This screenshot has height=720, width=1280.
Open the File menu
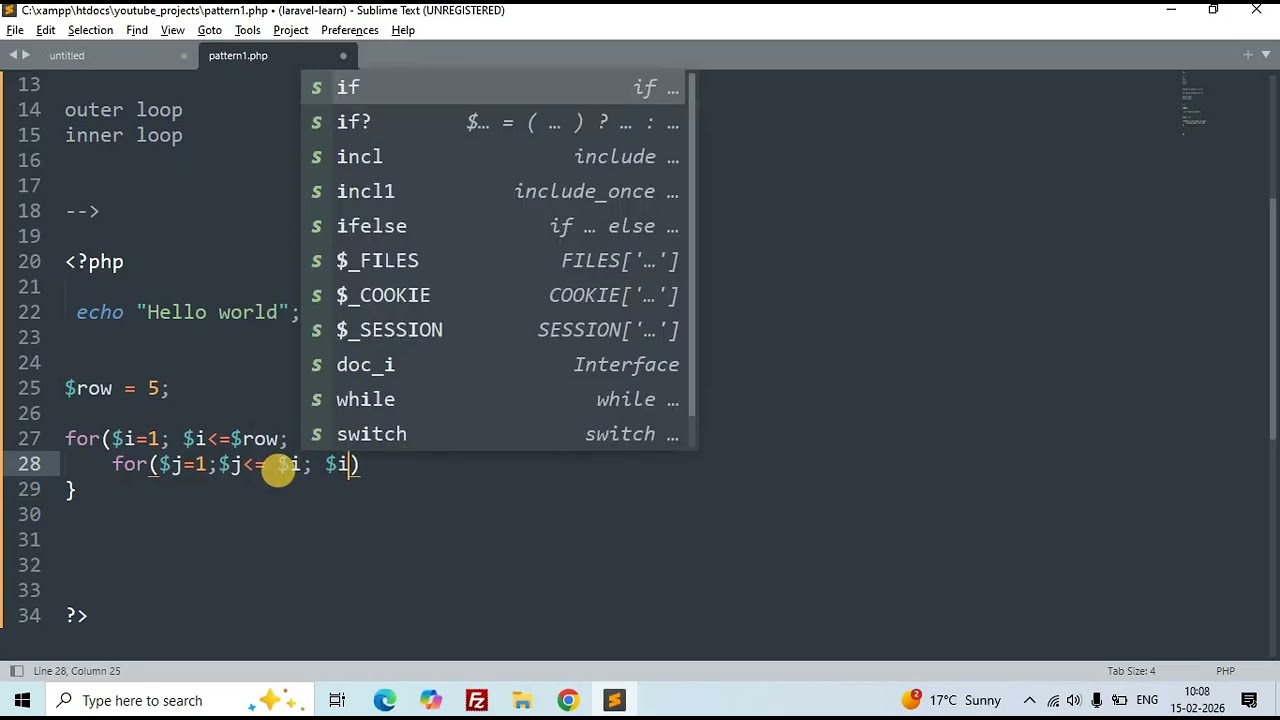tap(15, 30)
